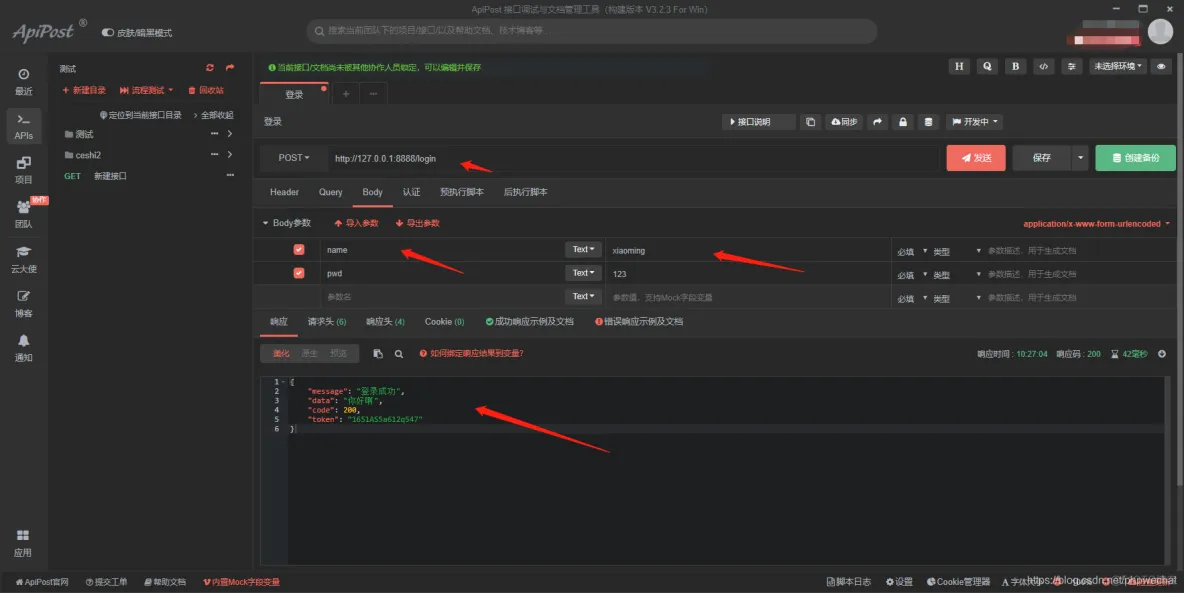1184x593 pixels.
Task: Click the red 发送 send button
Action: (976, 158)
